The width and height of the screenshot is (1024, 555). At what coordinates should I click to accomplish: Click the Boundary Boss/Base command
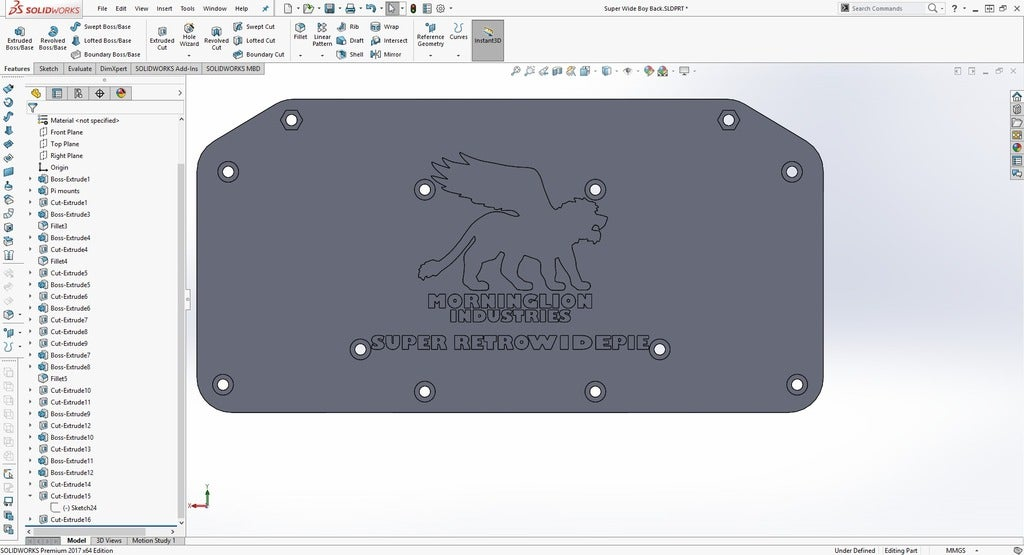pyautogui.click(x=105, y=54)
